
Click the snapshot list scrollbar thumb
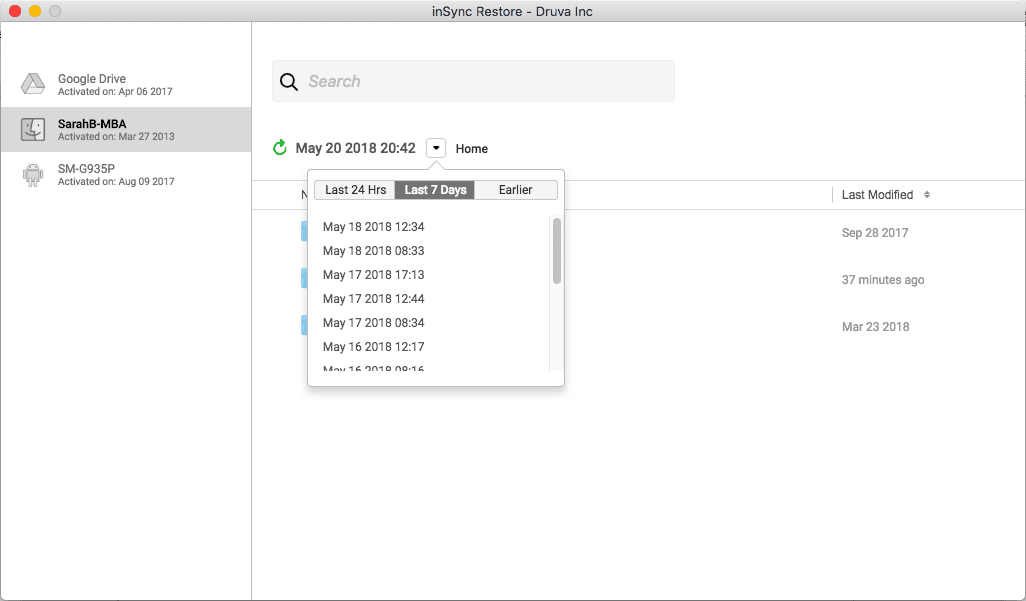(x=556, y=251)
